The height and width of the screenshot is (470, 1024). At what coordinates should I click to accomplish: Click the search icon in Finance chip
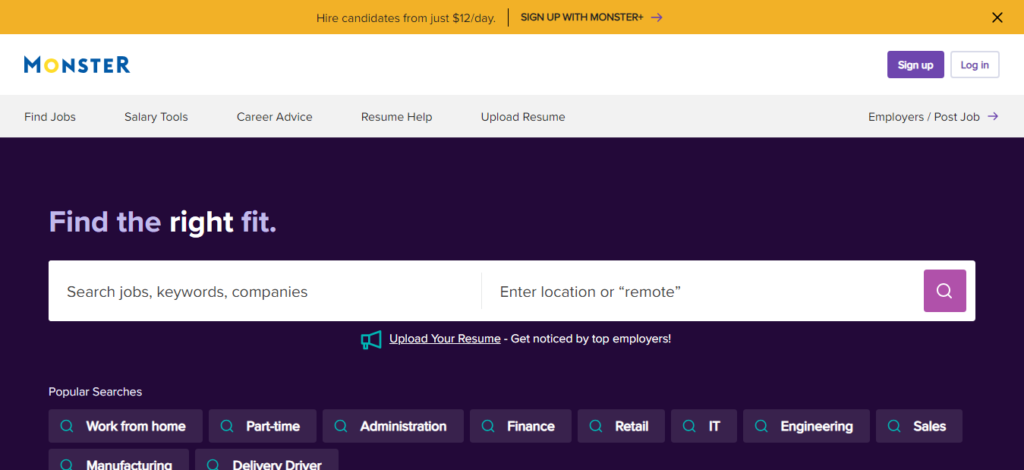pyautogui.click(x=488, y=426)
